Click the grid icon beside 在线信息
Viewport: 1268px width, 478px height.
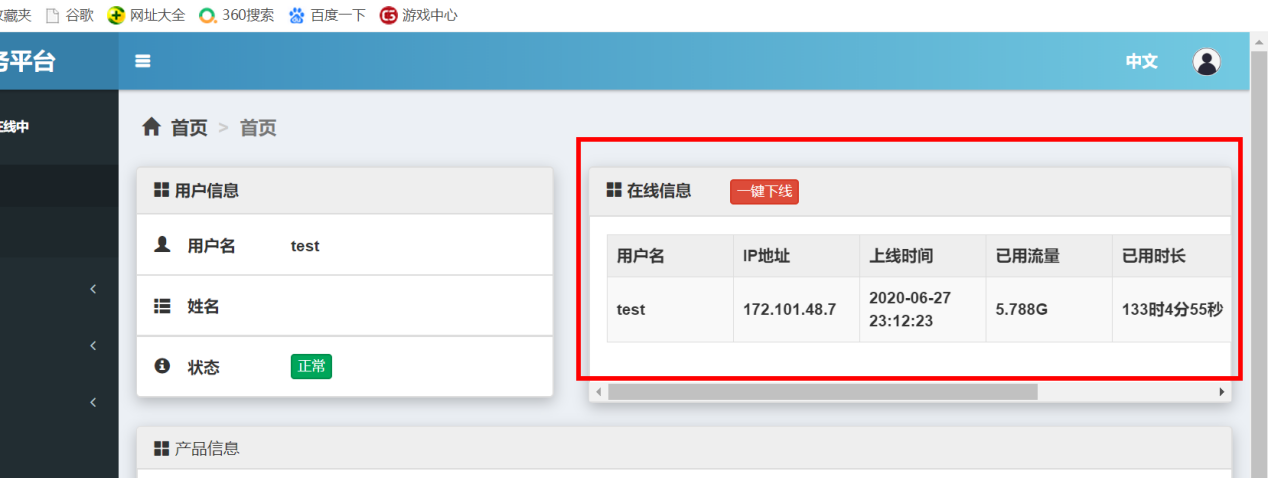pyautogui.click(x=614, y=190)
